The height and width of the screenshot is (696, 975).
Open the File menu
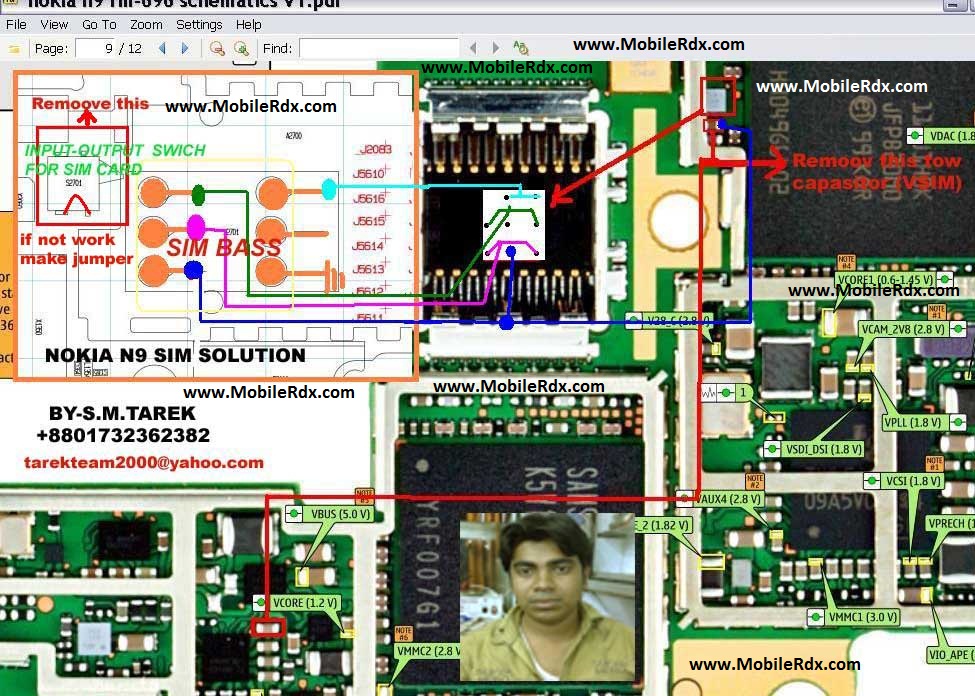pos(16,25)
